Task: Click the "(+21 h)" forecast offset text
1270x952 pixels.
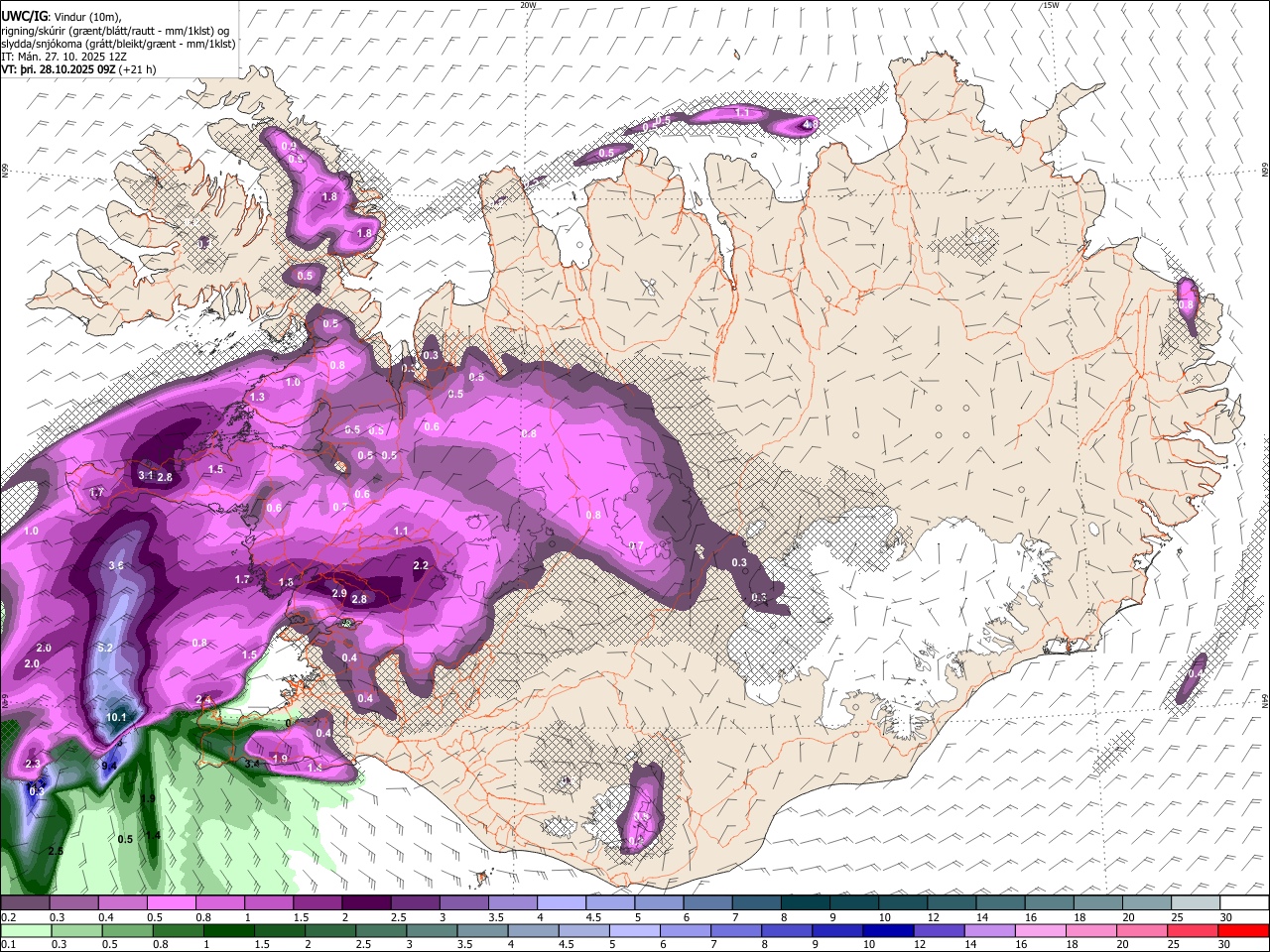Action: (x=138, y=70)
